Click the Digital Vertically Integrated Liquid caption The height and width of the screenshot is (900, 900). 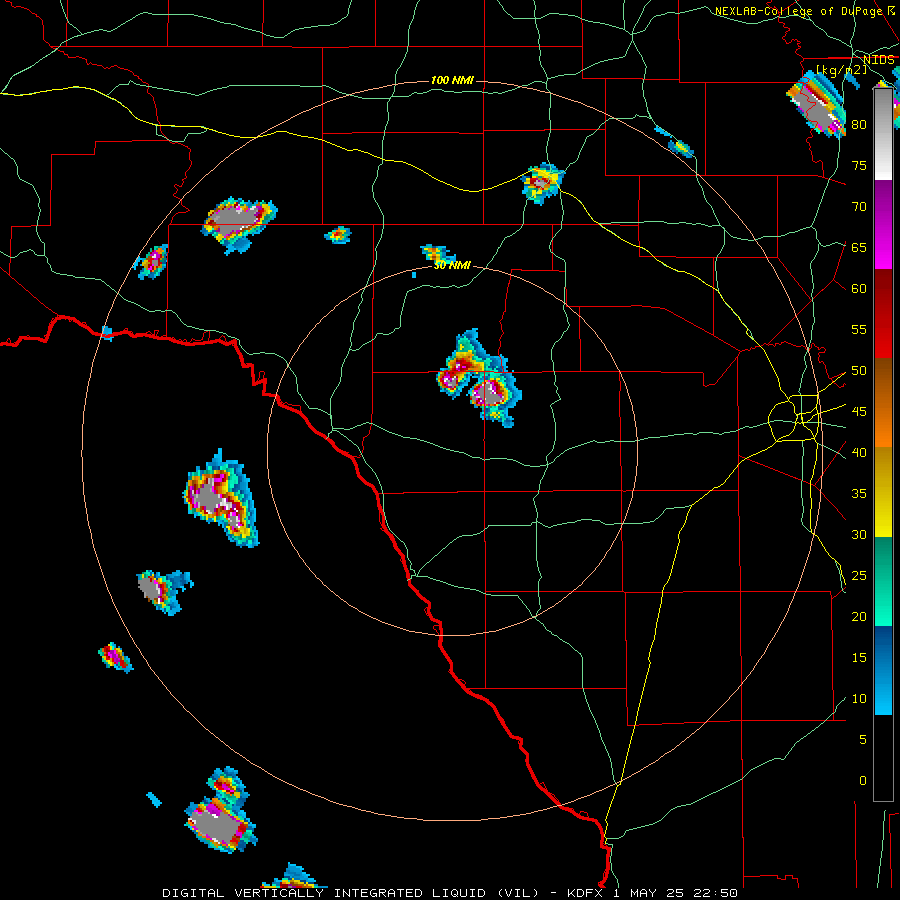point(449,893)
